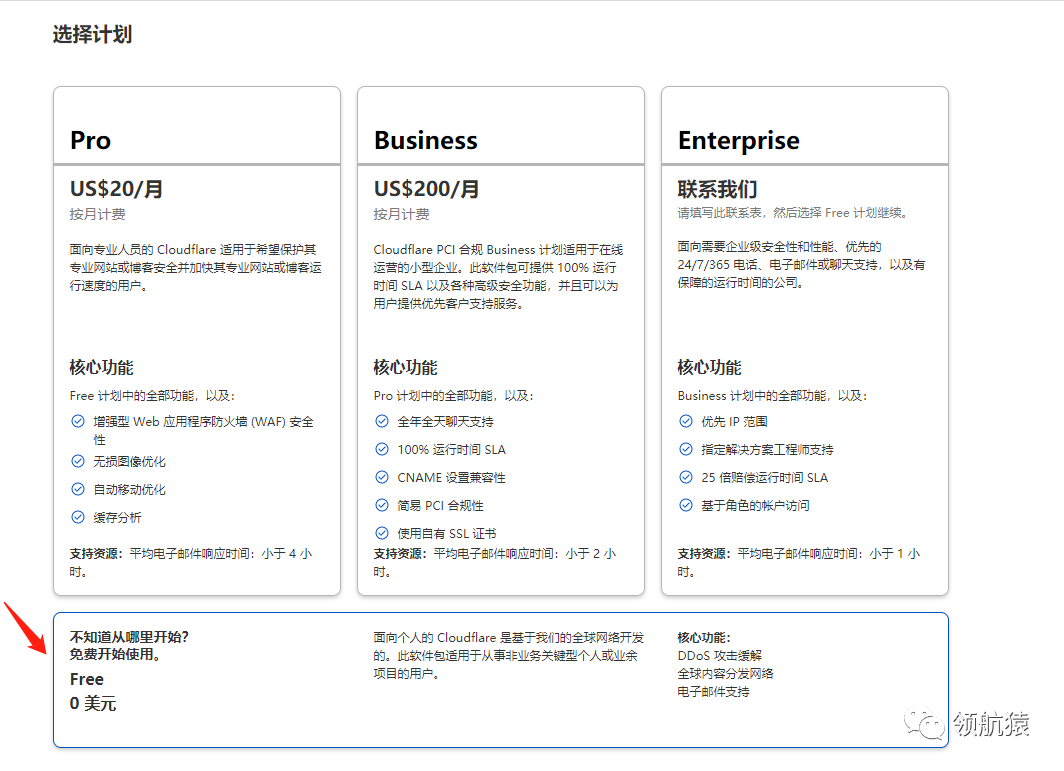Click the checkmark beside CNAME 设置兼容性
This screenshot has height=771, width=1064.
tap(381, 477)
